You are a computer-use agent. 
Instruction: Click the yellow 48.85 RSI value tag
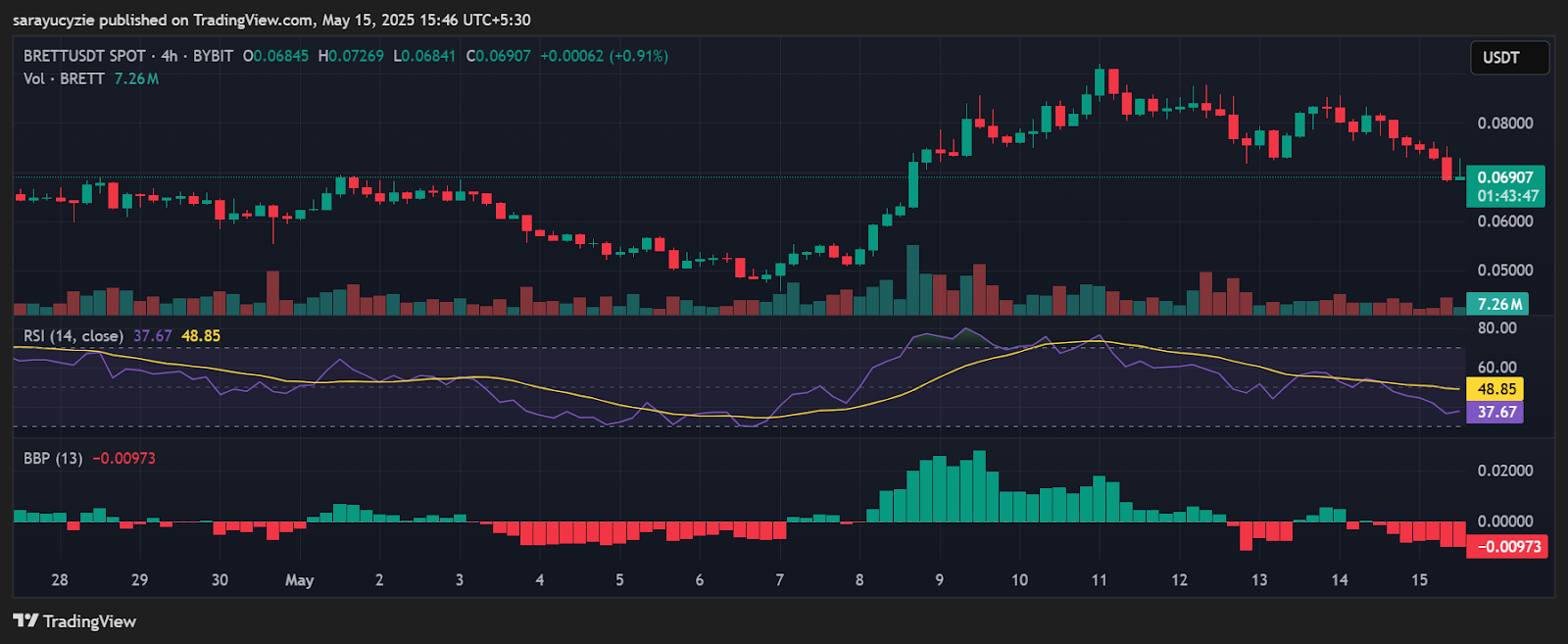pos(1495,389)
